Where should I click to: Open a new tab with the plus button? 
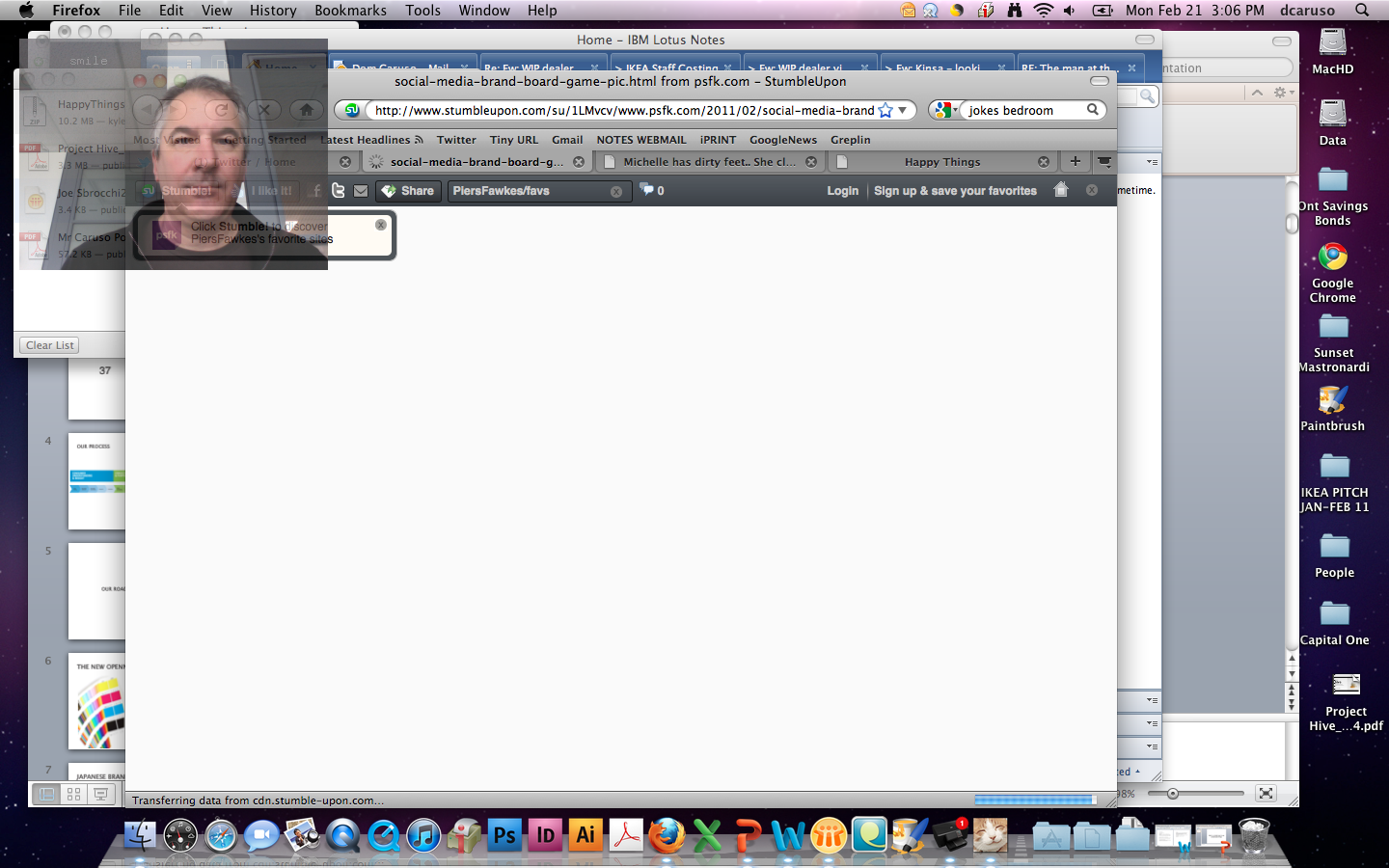pyautogui.click(x=1075, y=161)
